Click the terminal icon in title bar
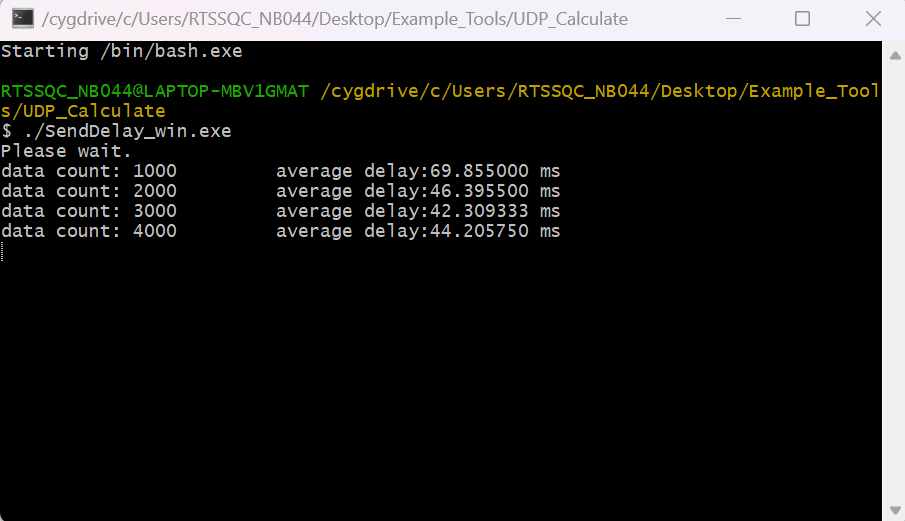Viewport: 905px width, 521px height. pos(22,19)
